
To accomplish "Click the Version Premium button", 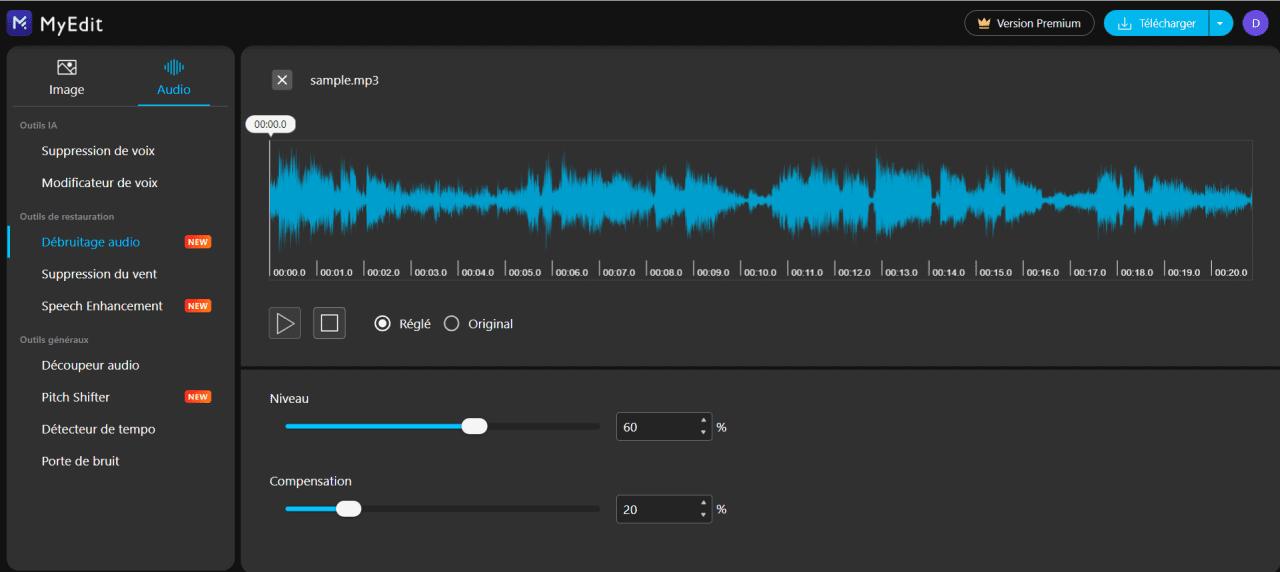I will 1029,23.
